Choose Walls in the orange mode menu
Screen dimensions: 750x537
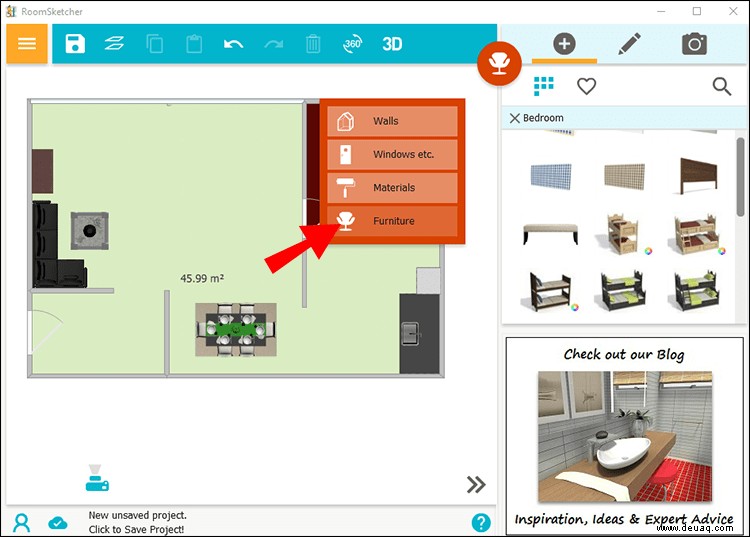(392, 121)
